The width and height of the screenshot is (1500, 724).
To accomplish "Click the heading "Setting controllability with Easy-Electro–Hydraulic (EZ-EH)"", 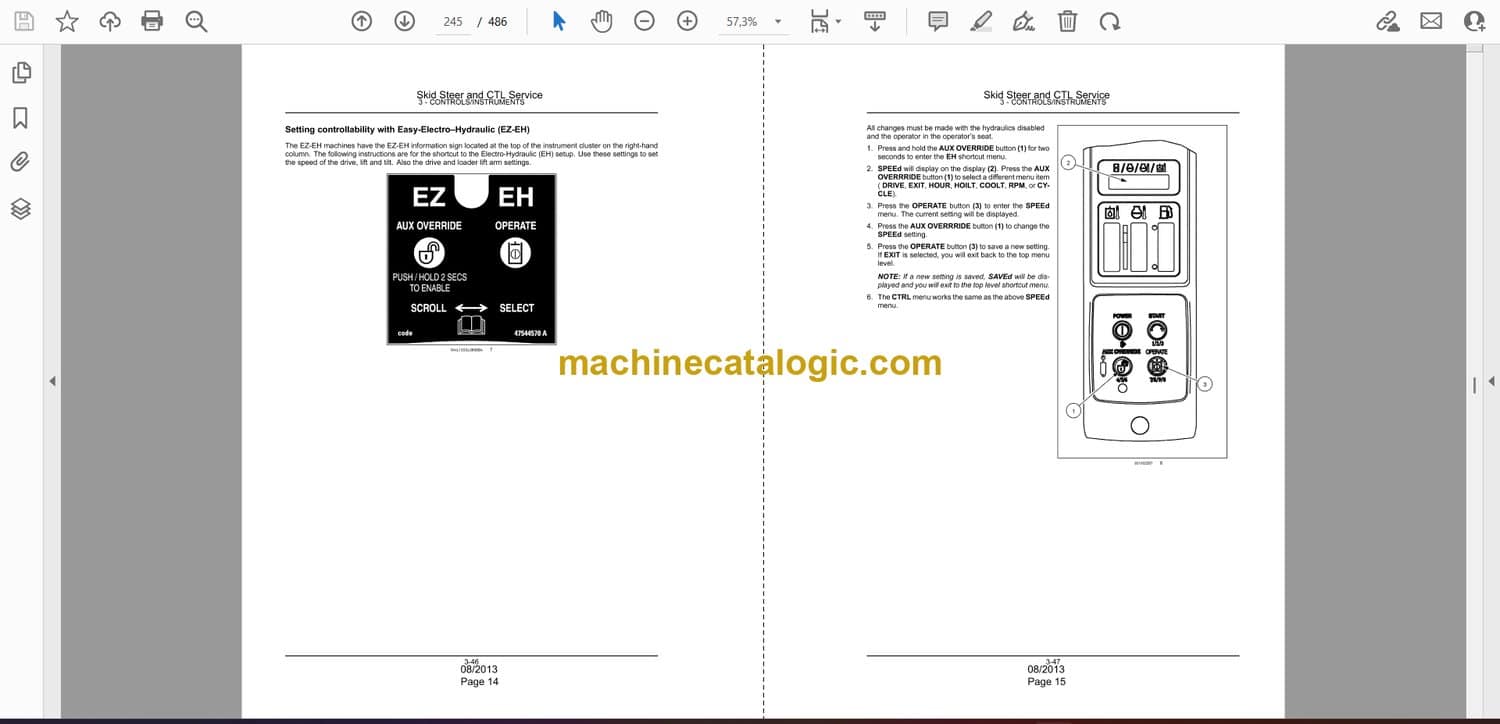I will click(x=407, y=130).
